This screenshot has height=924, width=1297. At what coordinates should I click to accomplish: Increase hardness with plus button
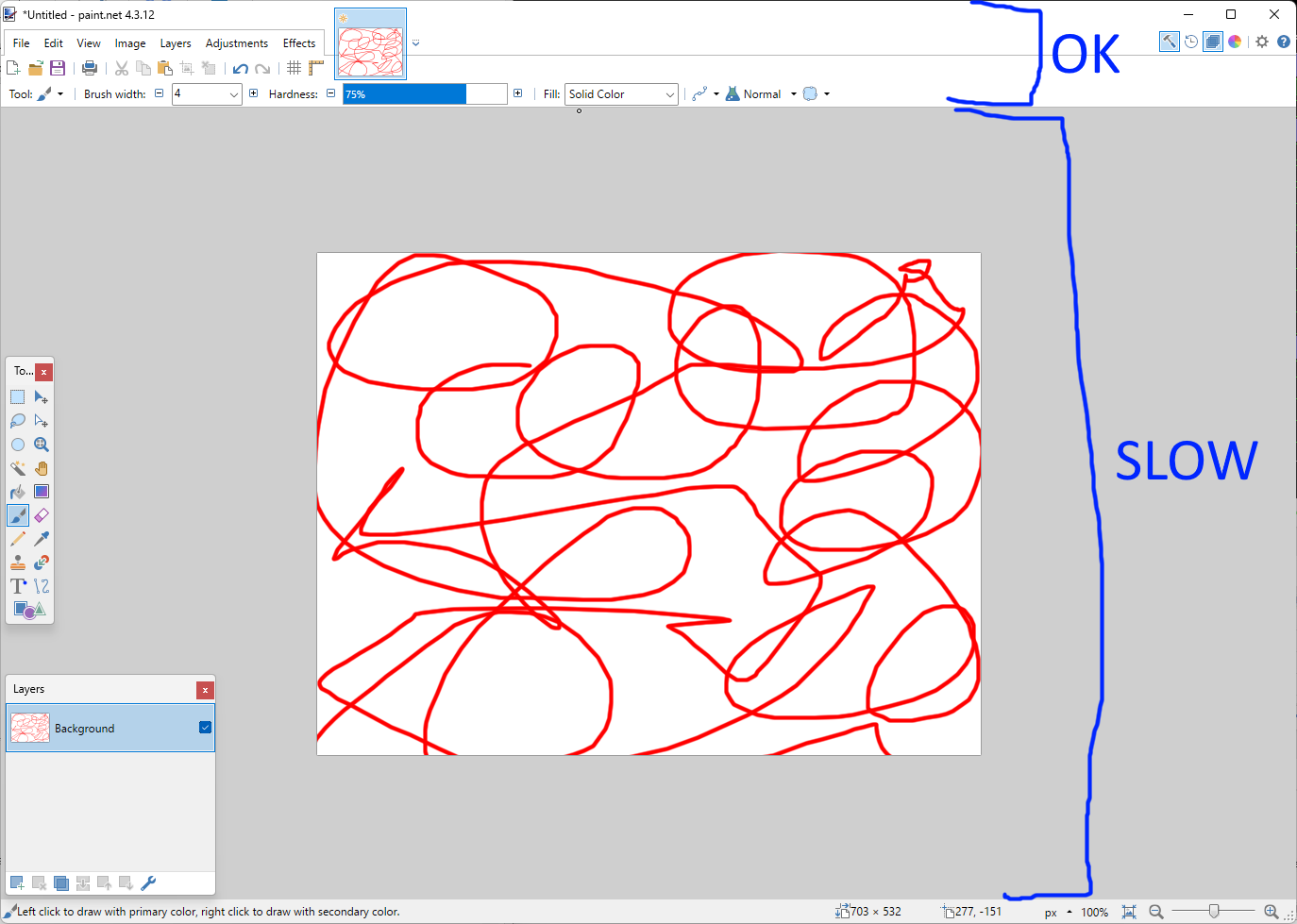coord(518,93)
